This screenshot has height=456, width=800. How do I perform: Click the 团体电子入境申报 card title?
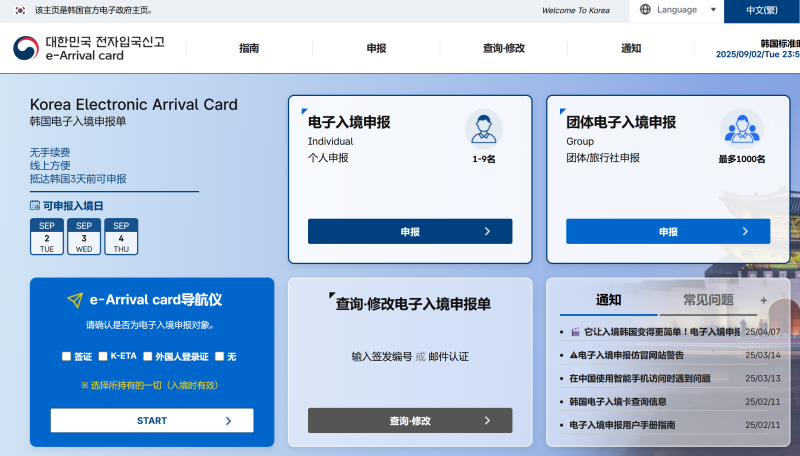click(x=621, y=122)
